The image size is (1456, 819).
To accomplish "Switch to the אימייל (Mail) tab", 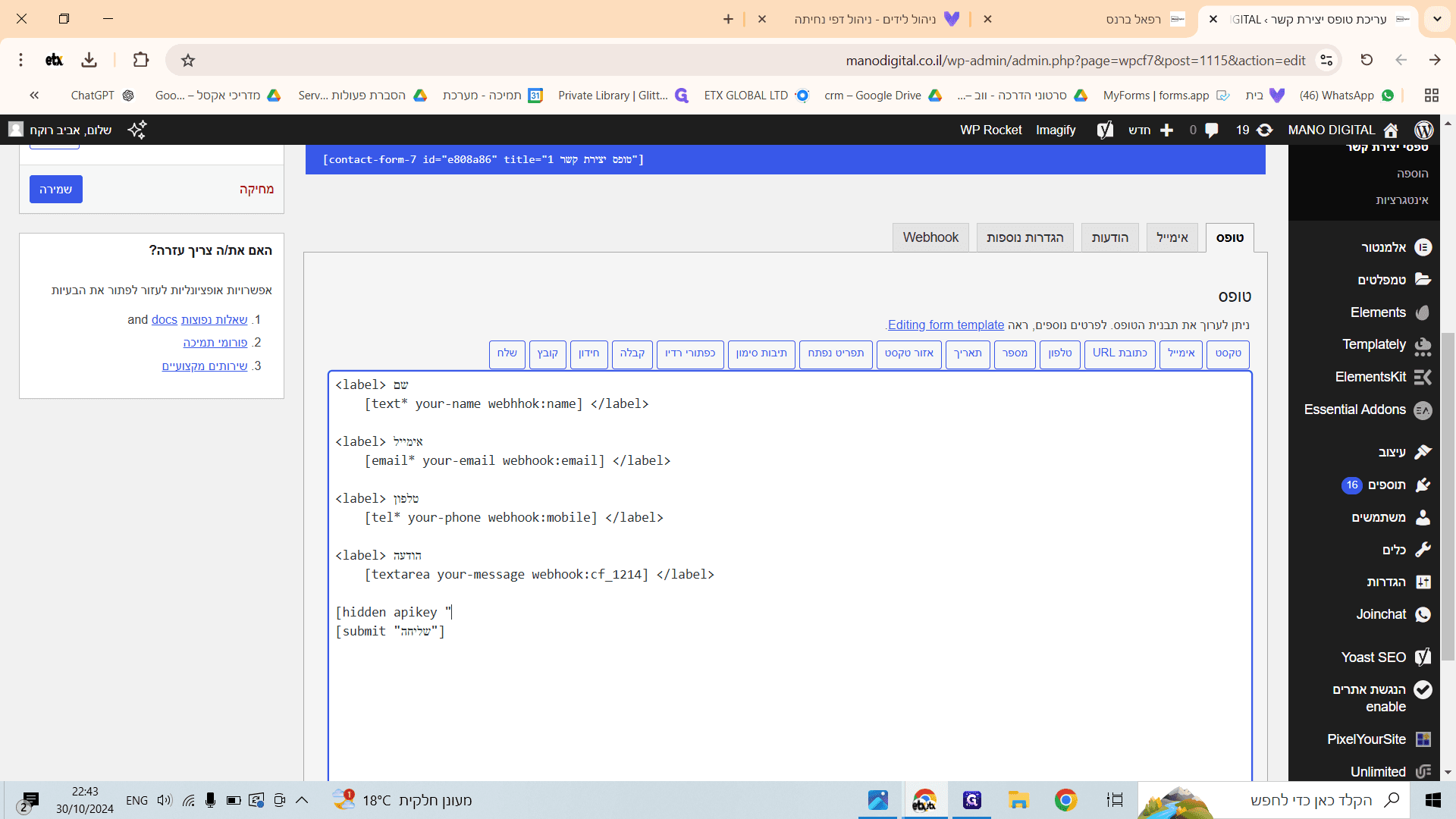I will tap(1172, 237).
